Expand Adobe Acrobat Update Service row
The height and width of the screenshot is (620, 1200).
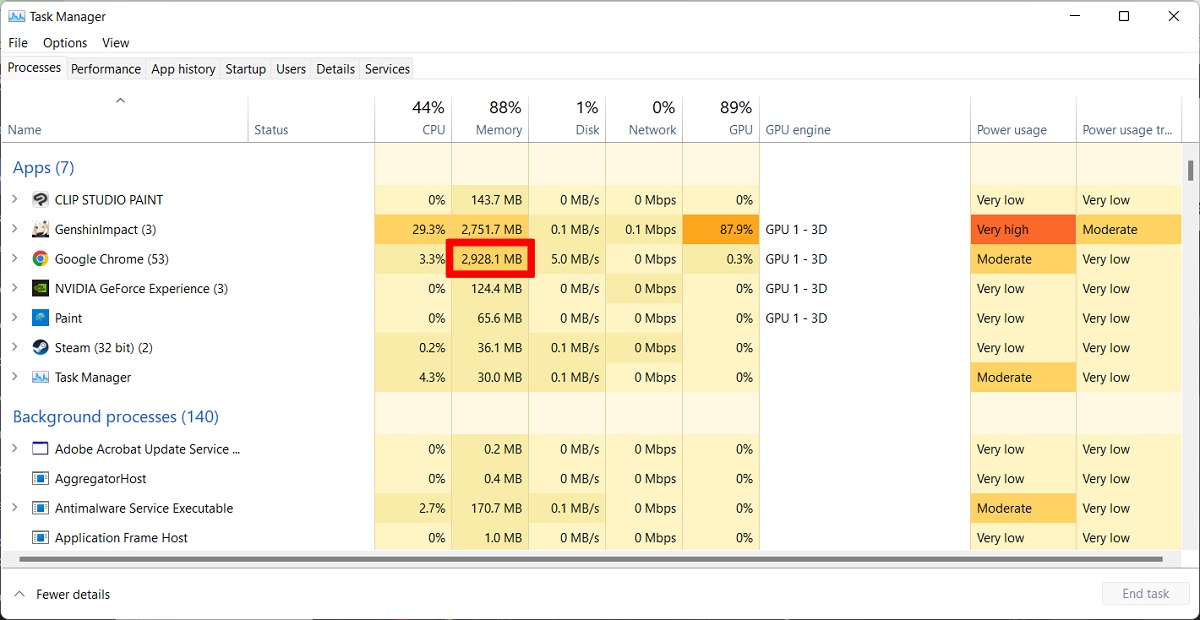click(14, 449)
